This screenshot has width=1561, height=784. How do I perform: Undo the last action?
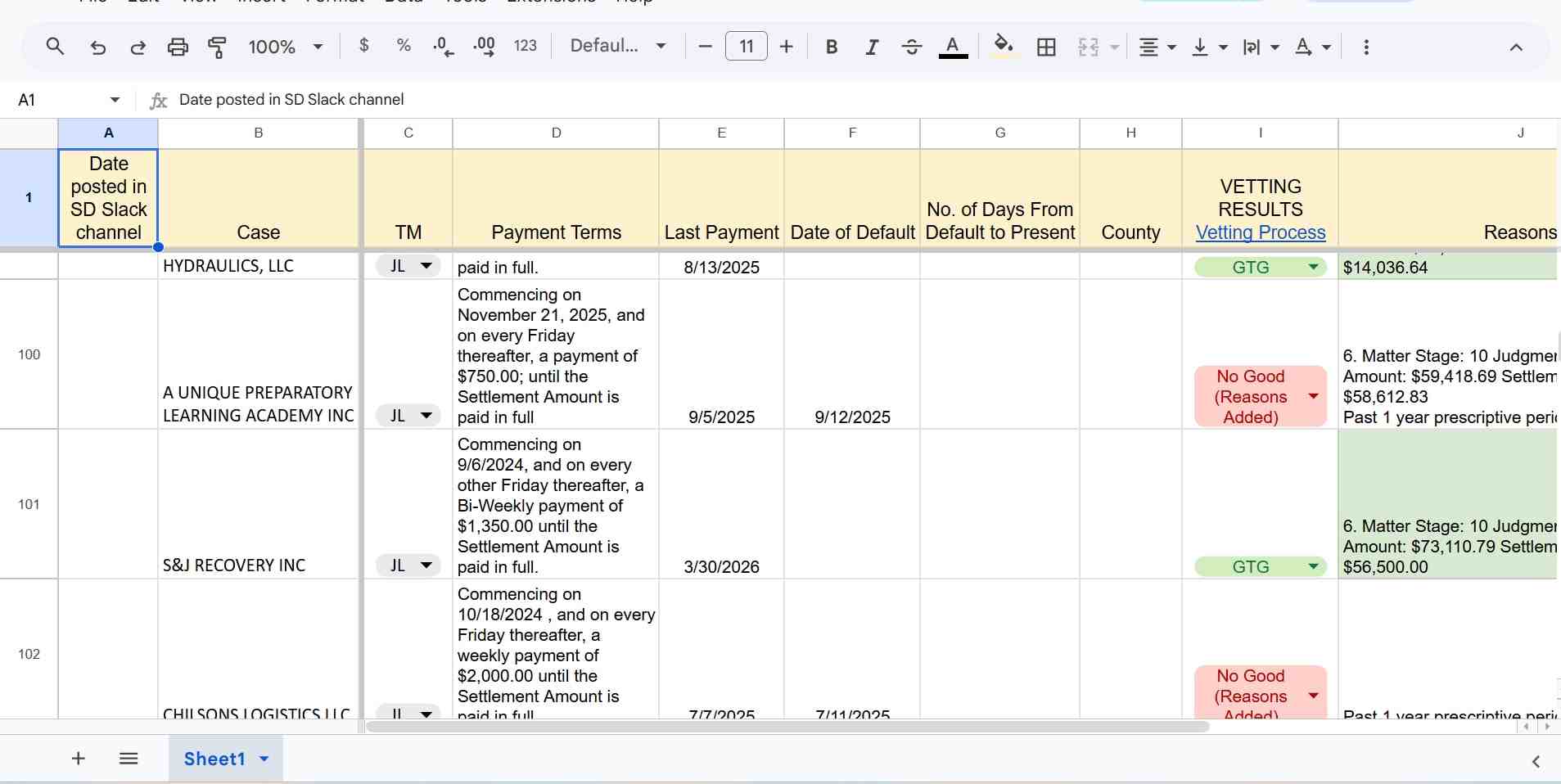point(97,47)
